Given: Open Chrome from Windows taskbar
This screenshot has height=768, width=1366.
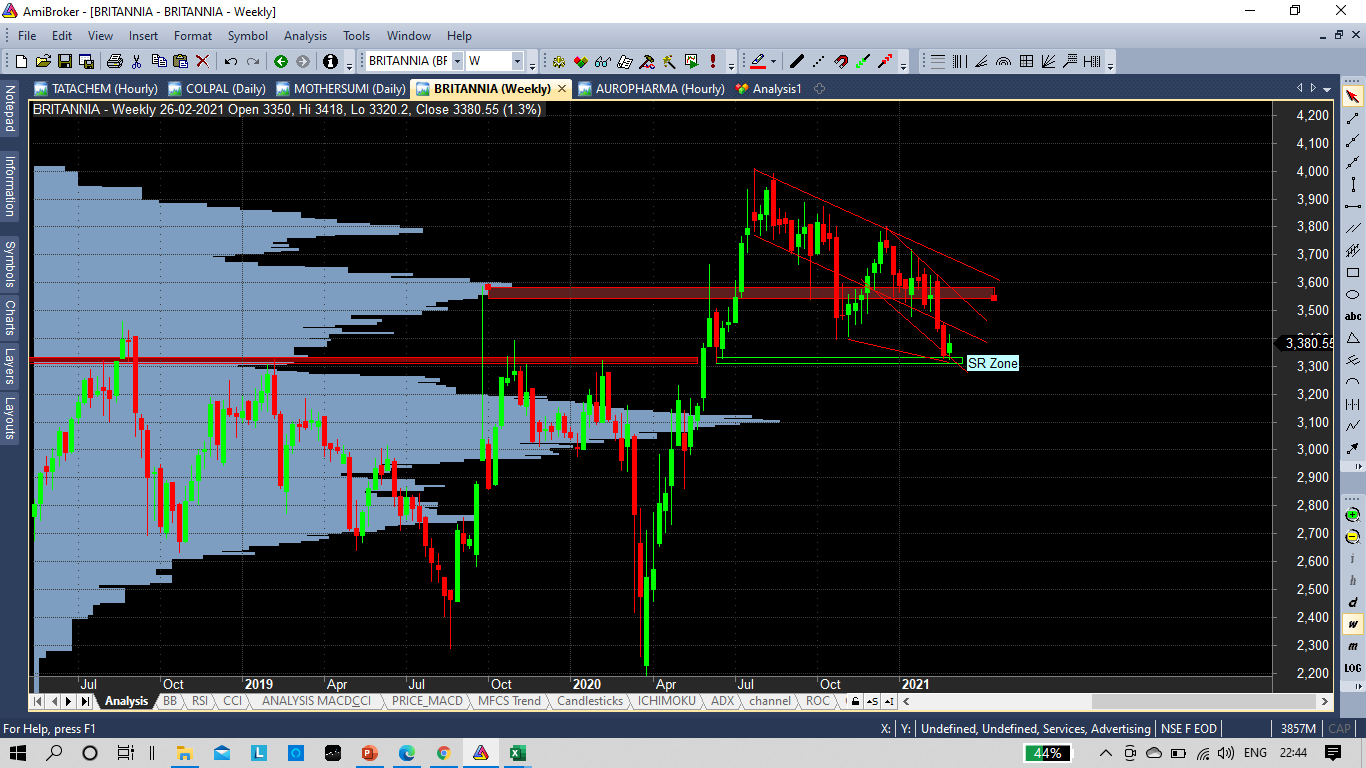Looking at the screenshot, I should pyautogui.click(x=443, y=752).
